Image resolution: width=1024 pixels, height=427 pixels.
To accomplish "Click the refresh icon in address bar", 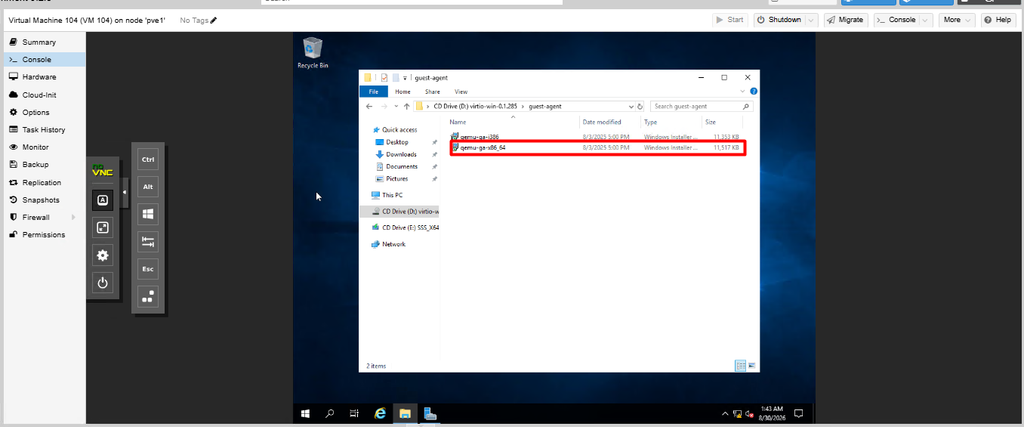I will click(x=640, y=106).
